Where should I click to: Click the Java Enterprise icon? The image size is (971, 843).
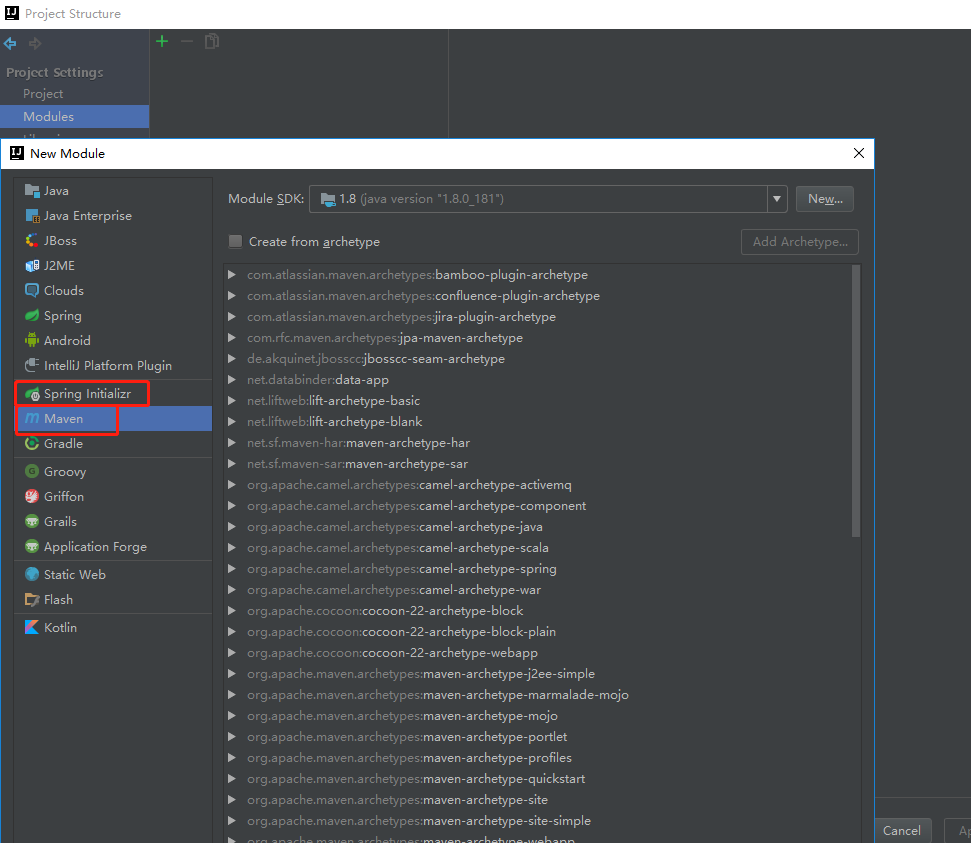coord(32,216)
